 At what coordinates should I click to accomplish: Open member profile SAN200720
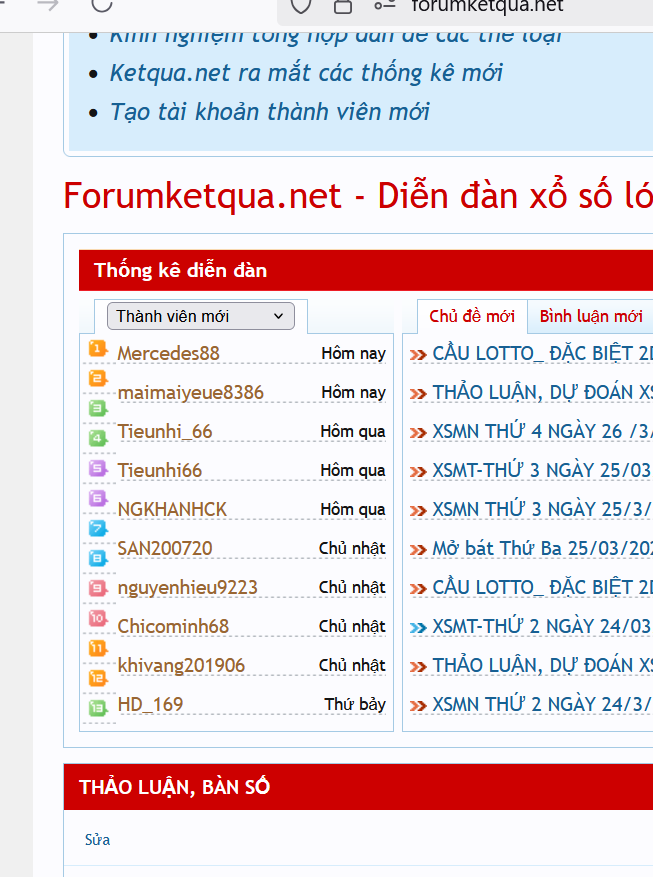point(165,549)
